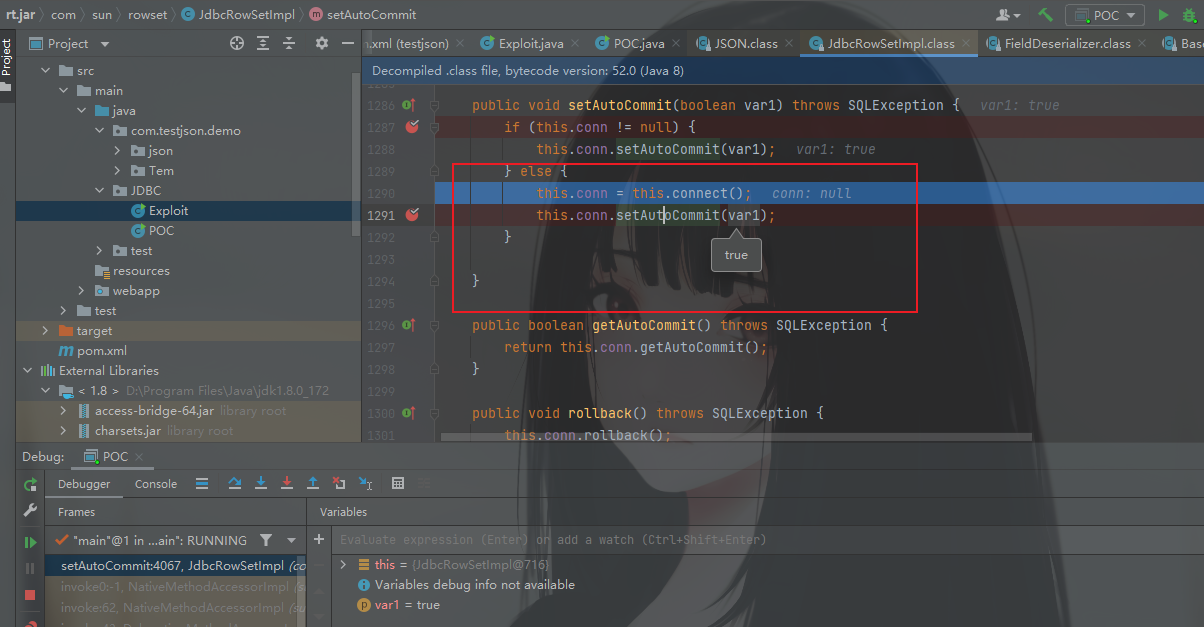This screenshot has height=627, width=1204.
Task: Collapse External Libraries node
Action: [x=27, y=371]
